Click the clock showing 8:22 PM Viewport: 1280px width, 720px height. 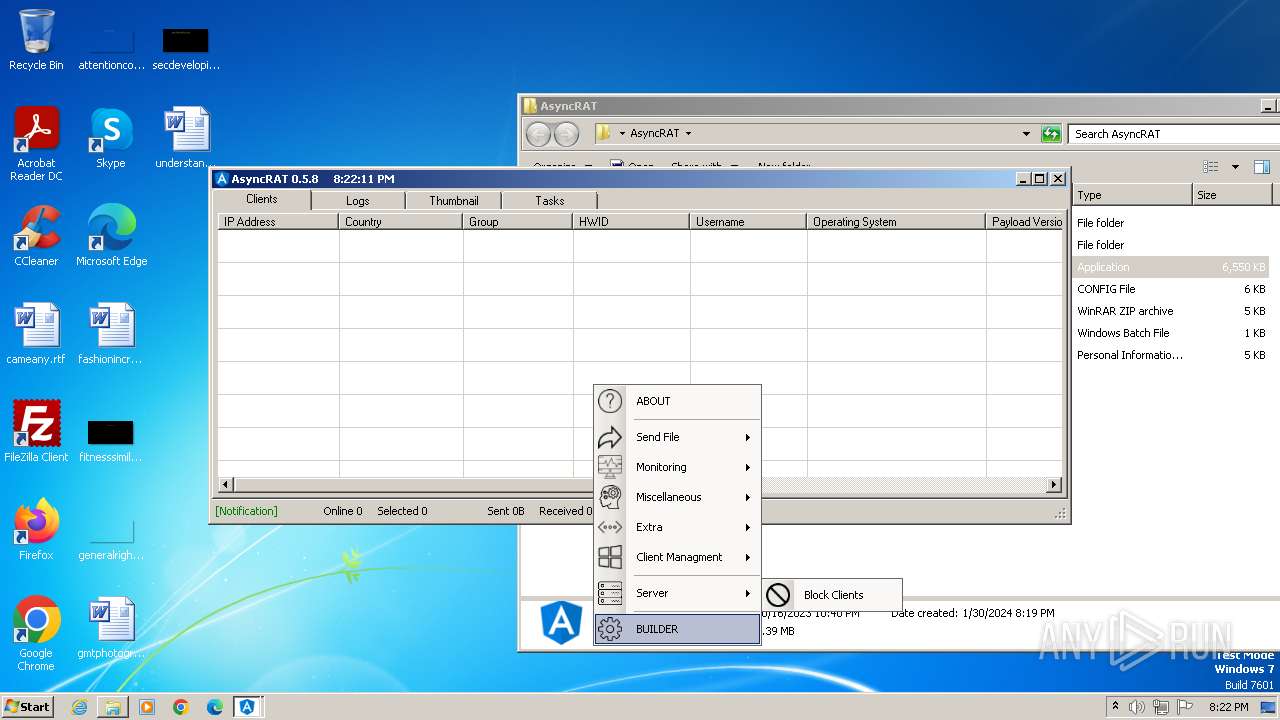[x=1228, y=707]
